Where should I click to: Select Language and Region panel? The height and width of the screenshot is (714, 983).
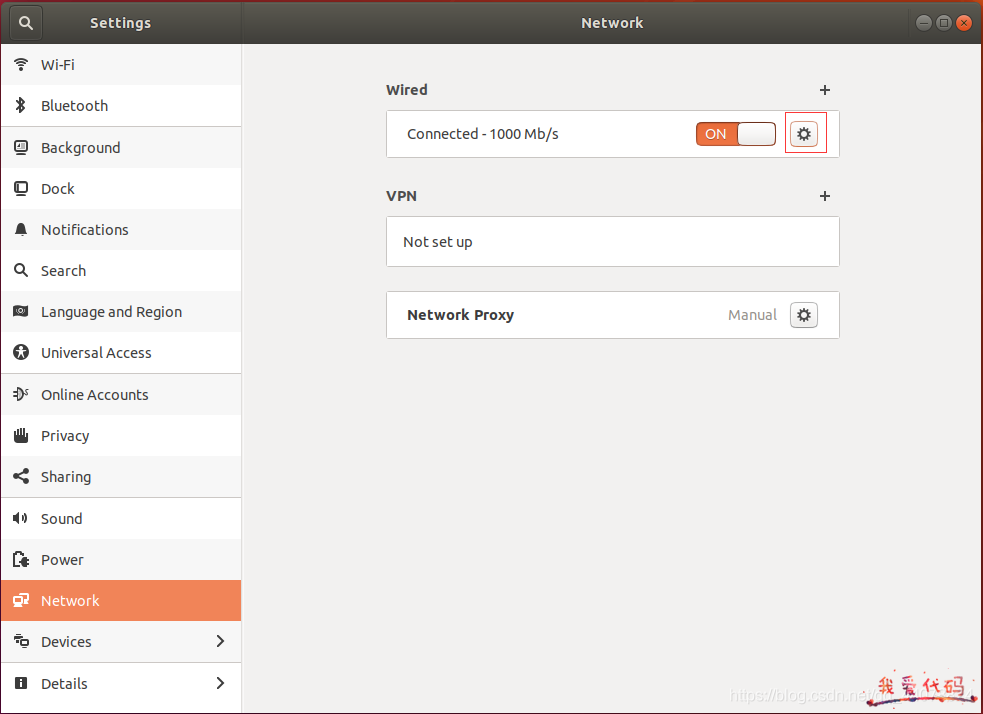click(121, 312)
